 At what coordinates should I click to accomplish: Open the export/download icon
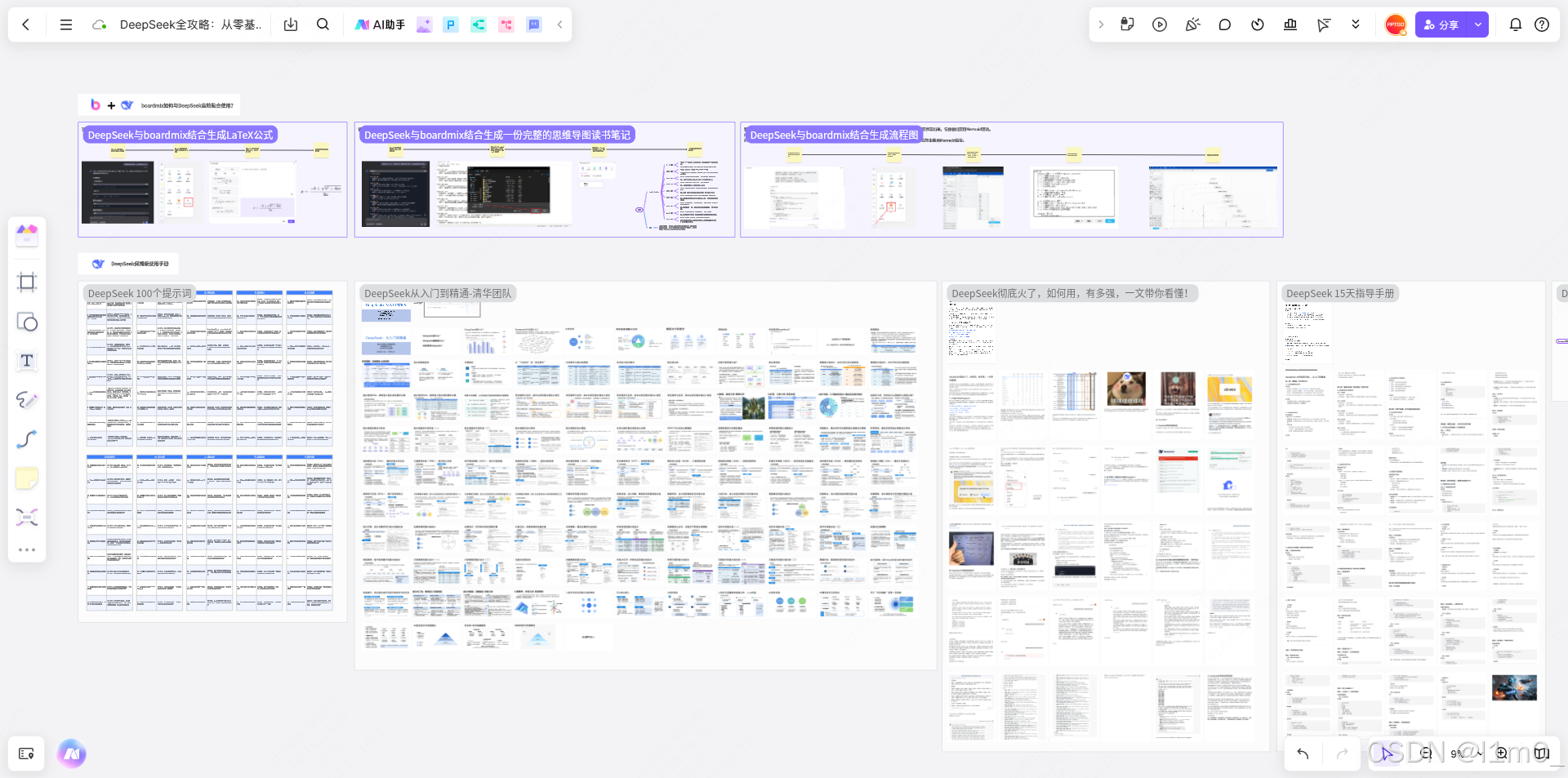point(291,24)
